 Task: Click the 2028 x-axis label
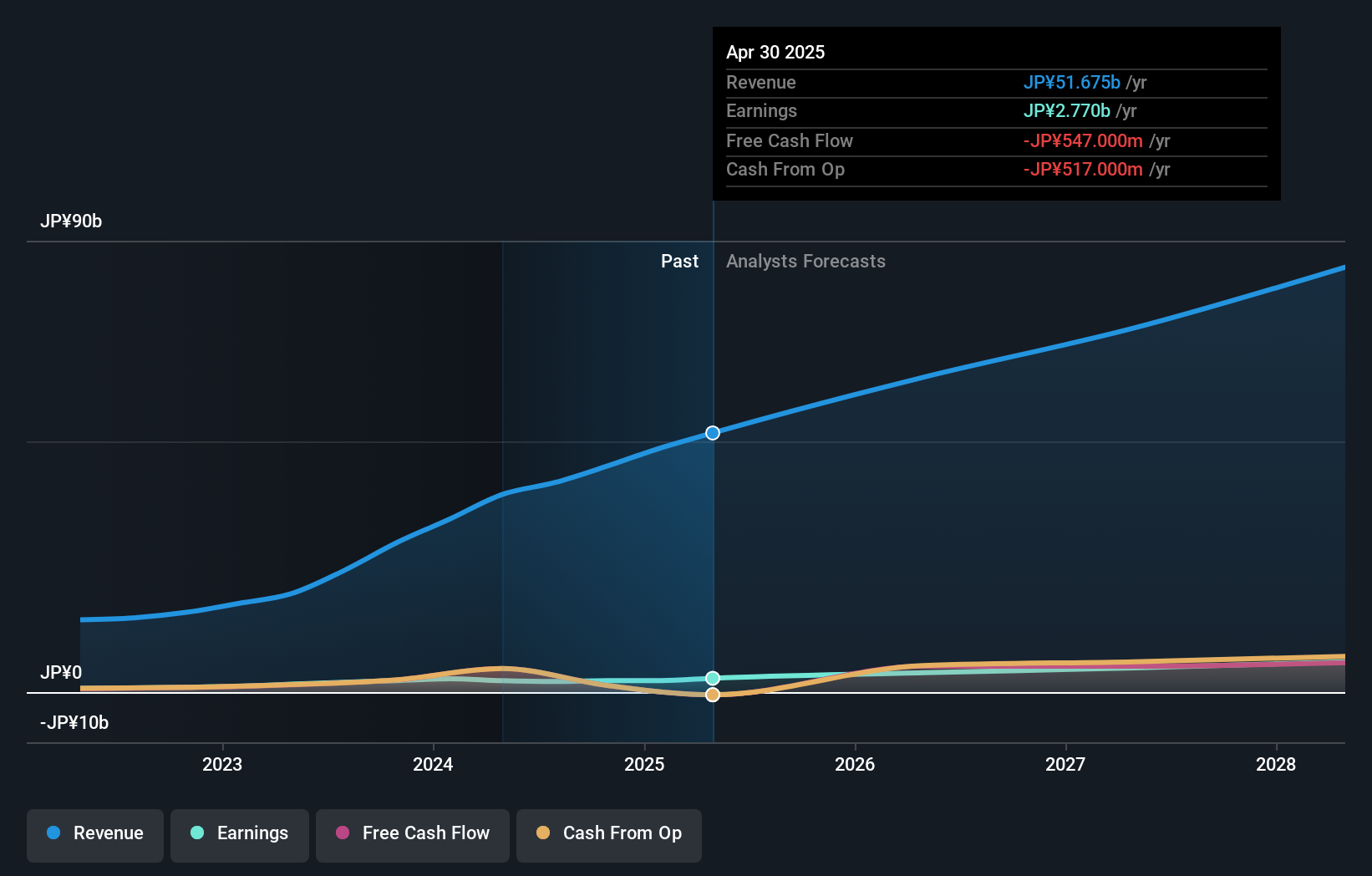click(x=1276, y=764)
